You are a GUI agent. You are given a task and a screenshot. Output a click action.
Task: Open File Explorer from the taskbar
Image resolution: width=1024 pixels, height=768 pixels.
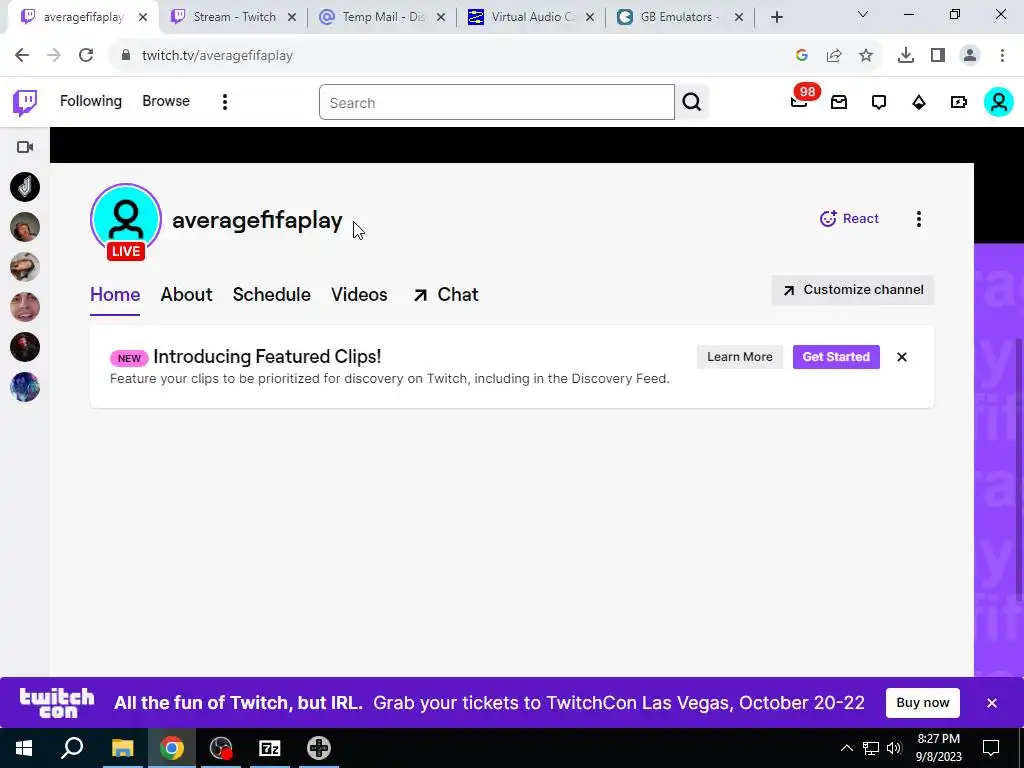click(x=122, y=748)
